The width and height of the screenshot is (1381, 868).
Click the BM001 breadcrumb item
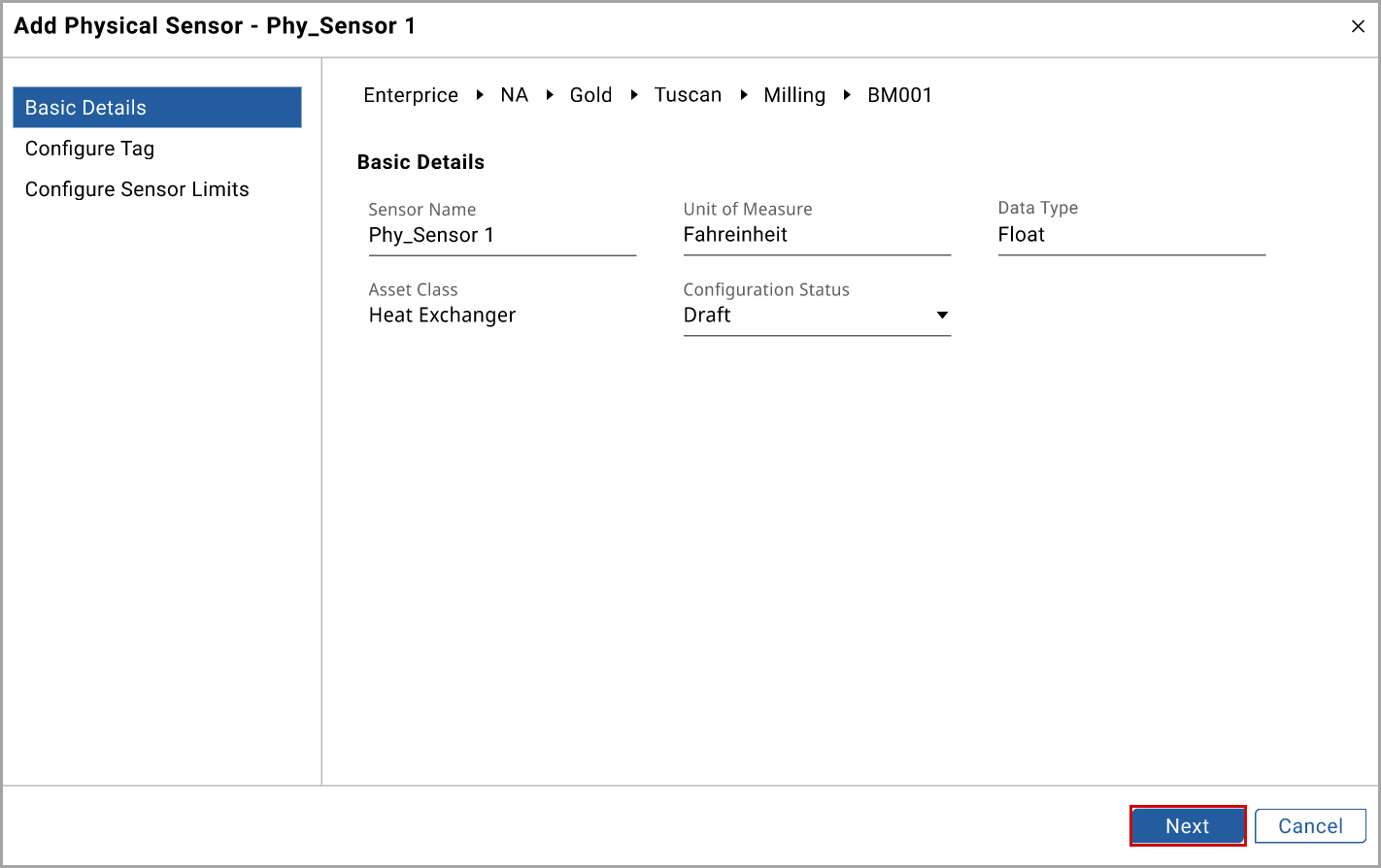pyautogui.click(x=899, y=95)
